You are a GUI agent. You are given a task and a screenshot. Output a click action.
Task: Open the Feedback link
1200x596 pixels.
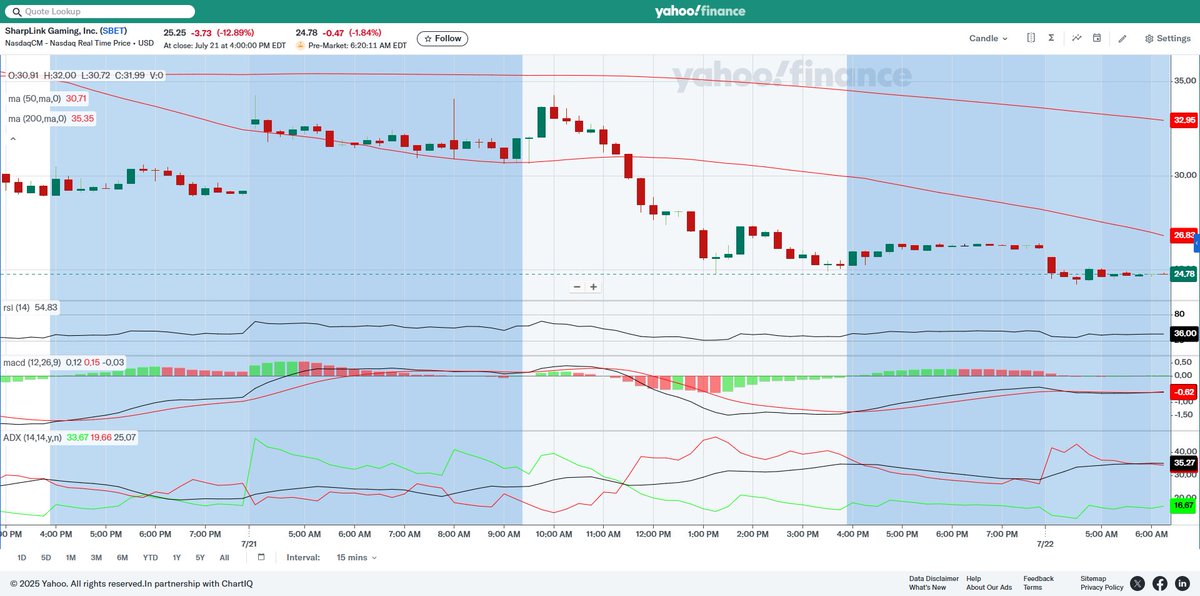(1038, 578)
